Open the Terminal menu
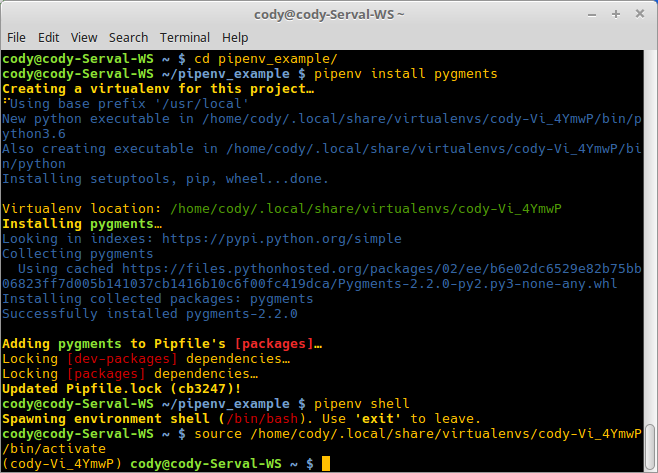The width and height of the screenshot is (658, 473). (x=185, y=38)
